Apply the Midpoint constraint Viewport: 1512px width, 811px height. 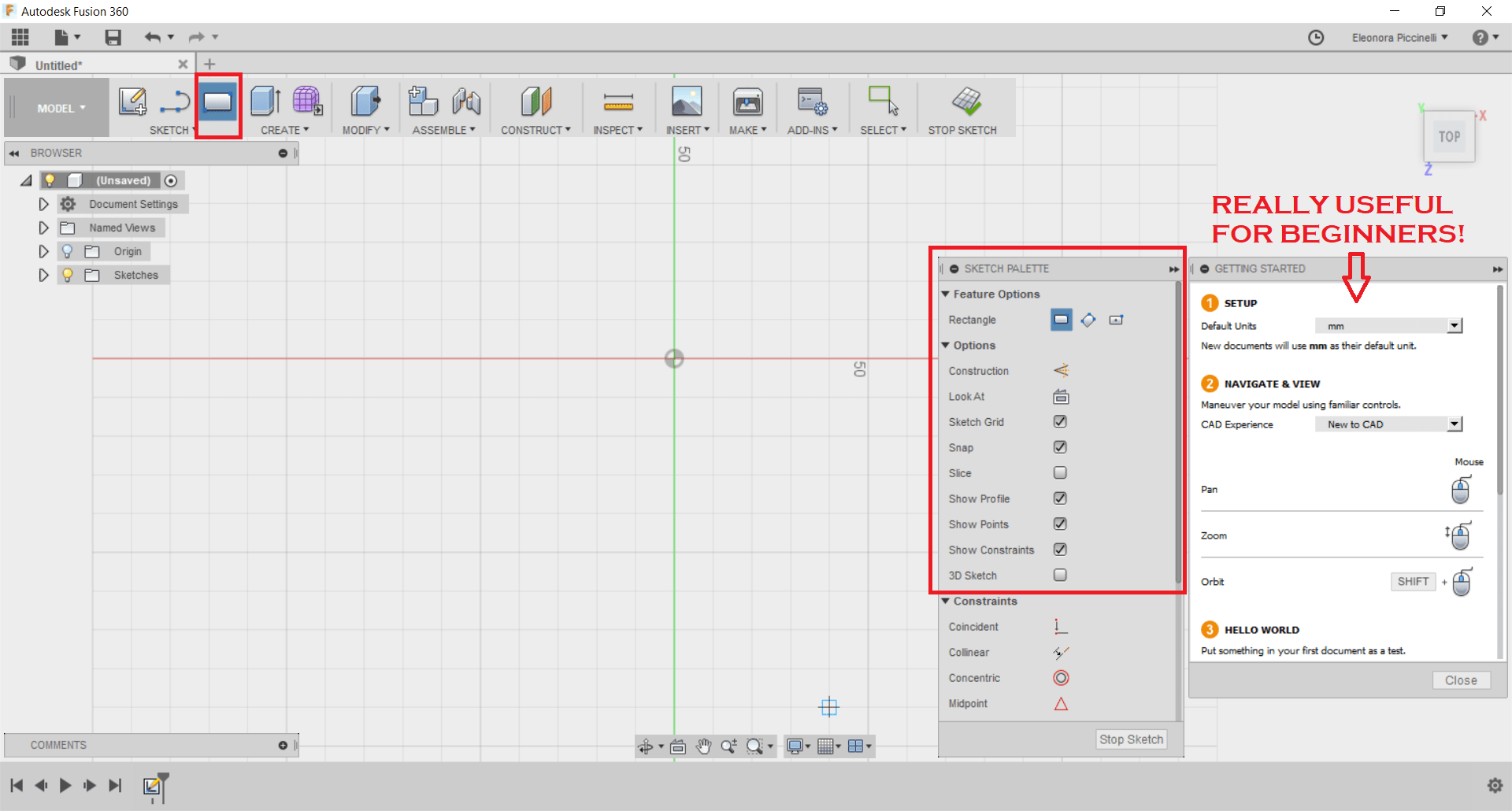[1061, 703]
